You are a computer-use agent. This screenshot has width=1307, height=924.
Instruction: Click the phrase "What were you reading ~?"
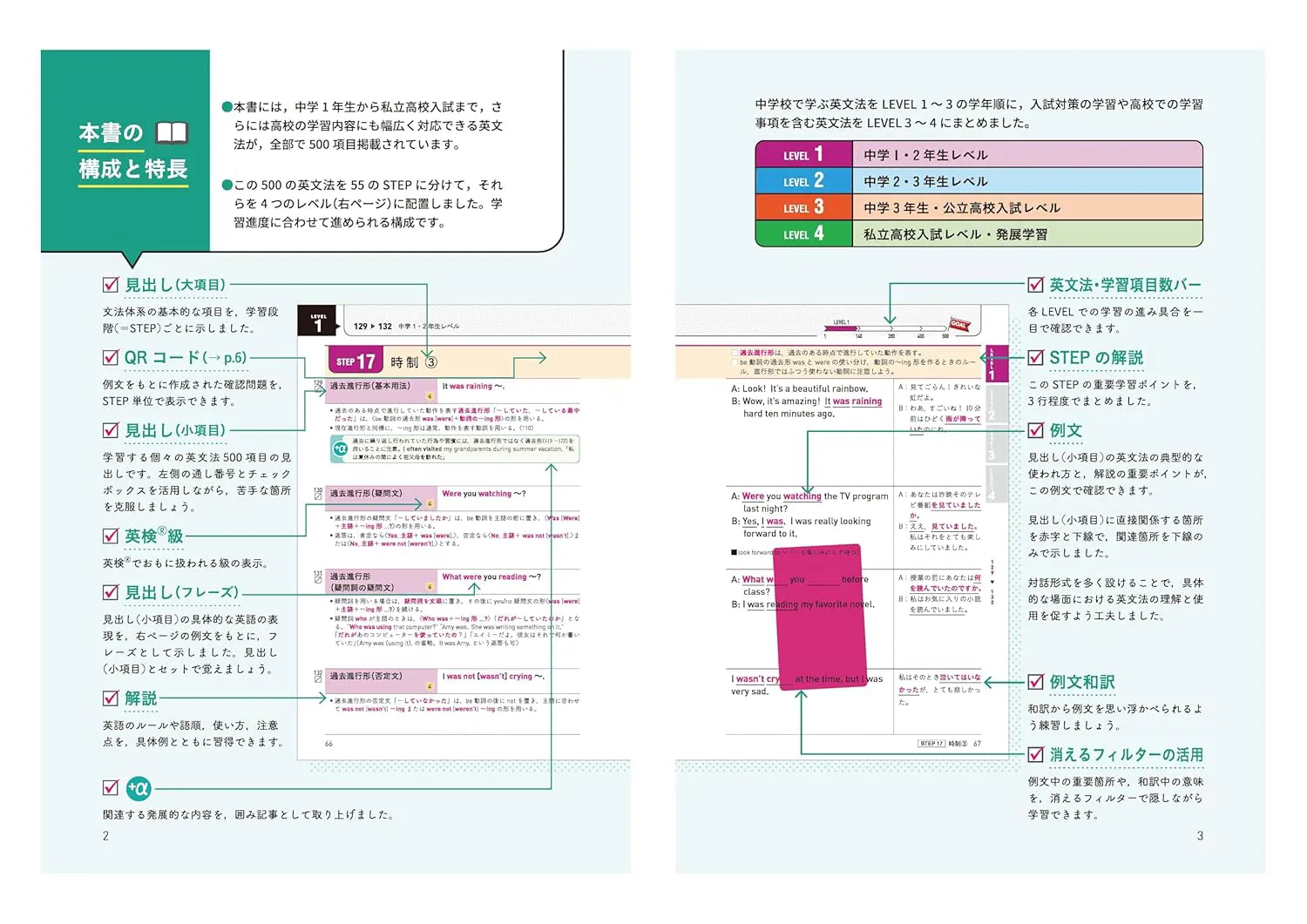(491, 577)
